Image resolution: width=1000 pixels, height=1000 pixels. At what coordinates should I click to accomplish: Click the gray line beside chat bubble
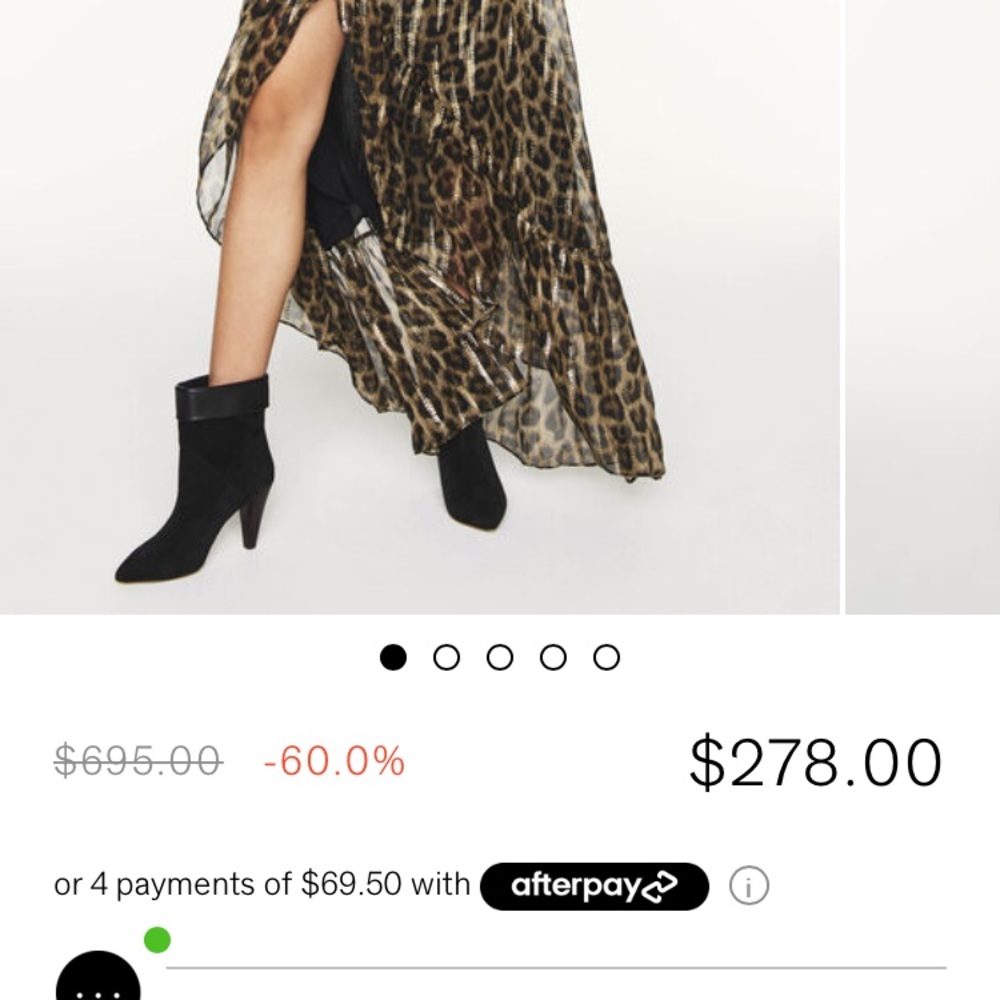[555, 968]
